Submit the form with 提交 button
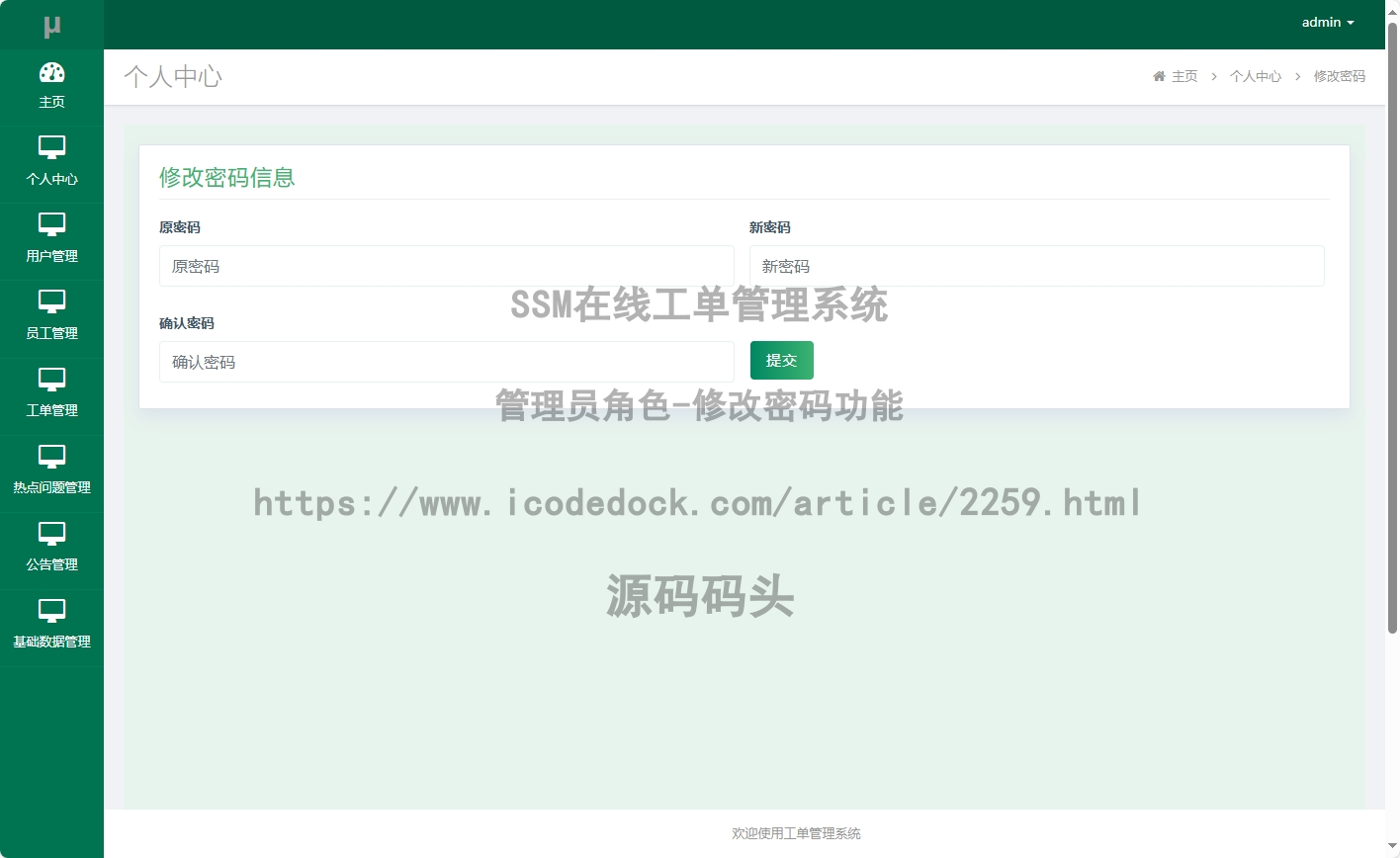1400x858 pixels. 781,360
